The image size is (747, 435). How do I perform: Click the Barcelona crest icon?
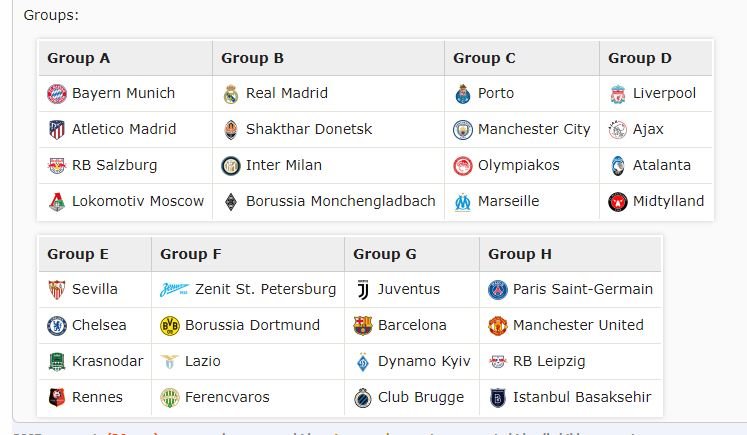point(362,326)
